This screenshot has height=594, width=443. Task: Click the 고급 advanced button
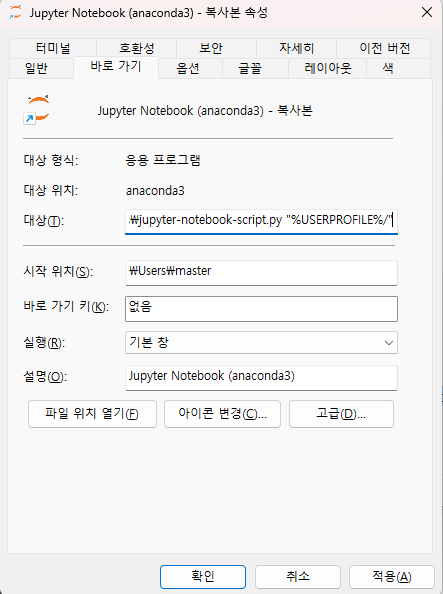[341, 414]
